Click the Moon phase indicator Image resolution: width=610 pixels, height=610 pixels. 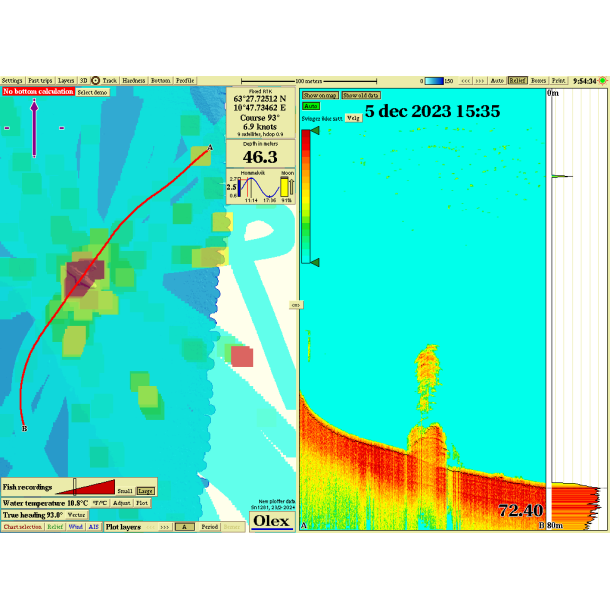coord(287,187)
